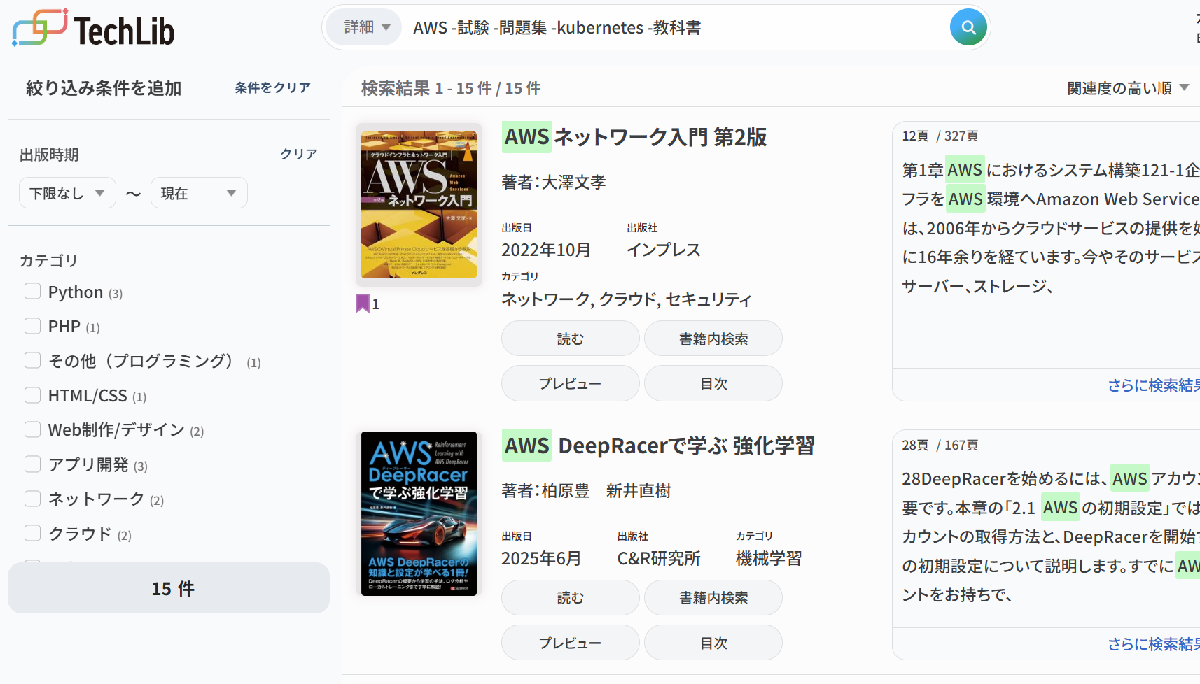This screenshot has height=684, width=1200.
Task: Check the クラウド category checkbox
Action: click(33, 533)
